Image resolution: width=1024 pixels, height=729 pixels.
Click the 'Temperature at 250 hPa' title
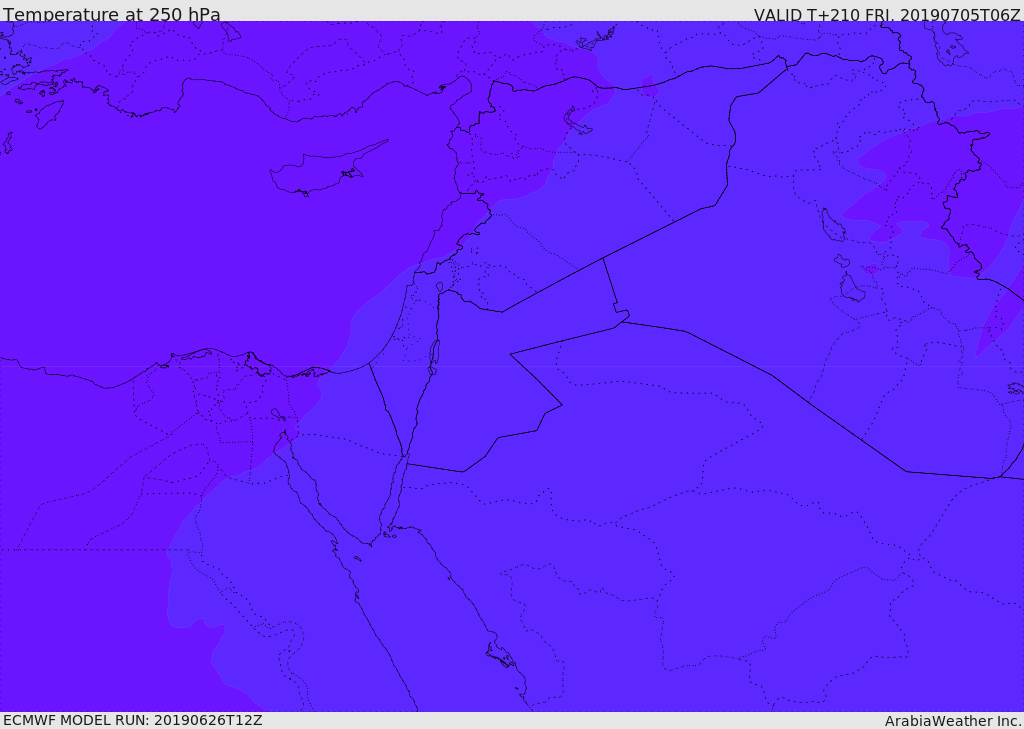tap(112, 14)
